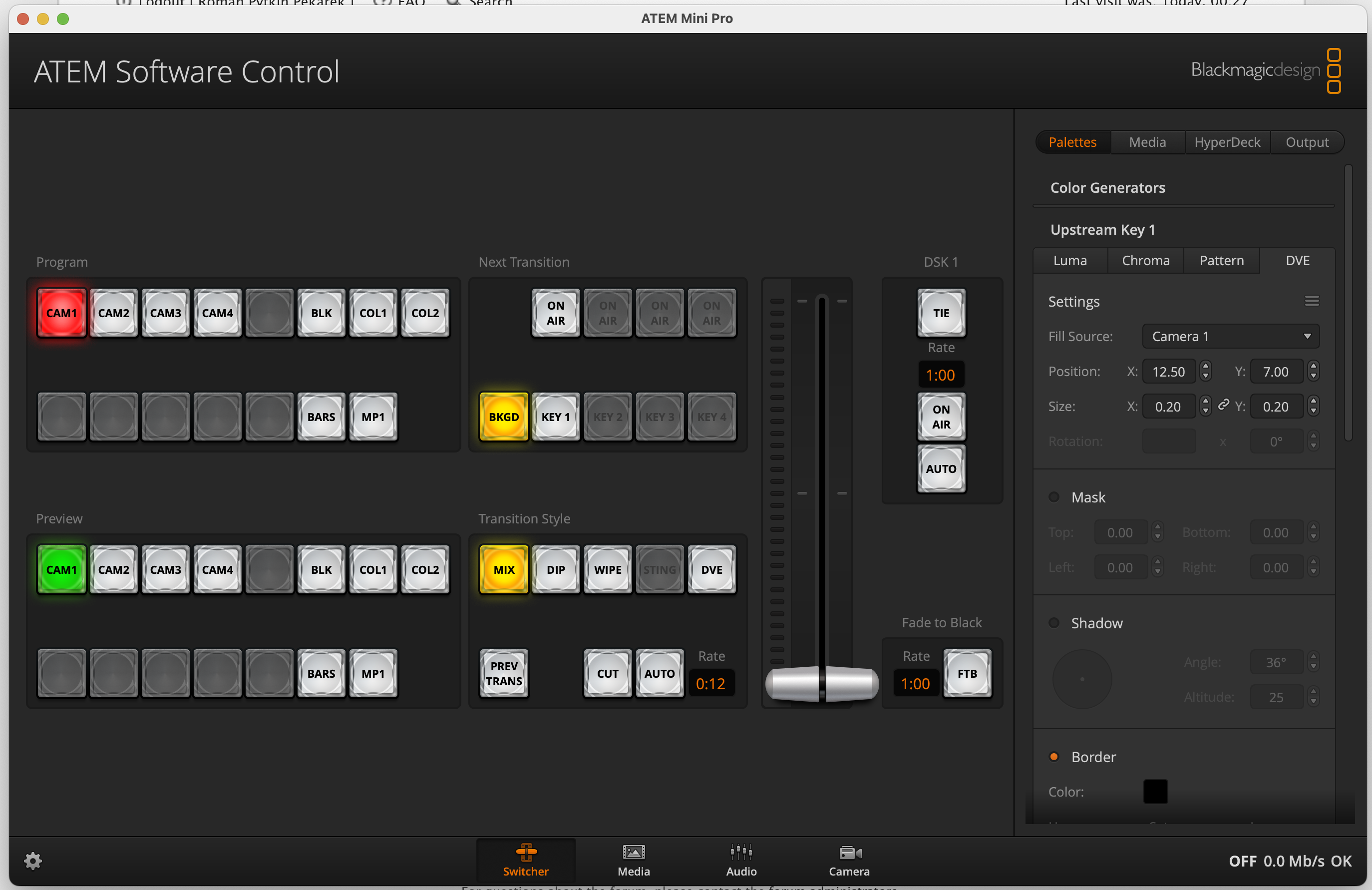Toggle BKGD in Next Transition

pyautogui.click(x=504, y=417)
